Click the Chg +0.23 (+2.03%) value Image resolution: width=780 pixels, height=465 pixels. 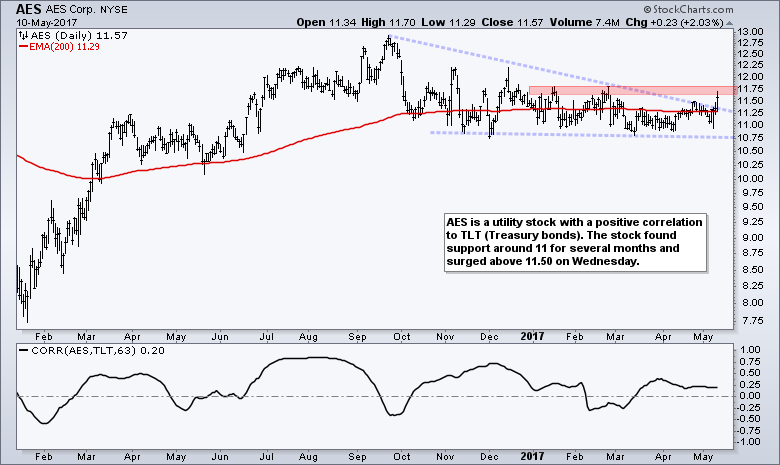(674, 22)
